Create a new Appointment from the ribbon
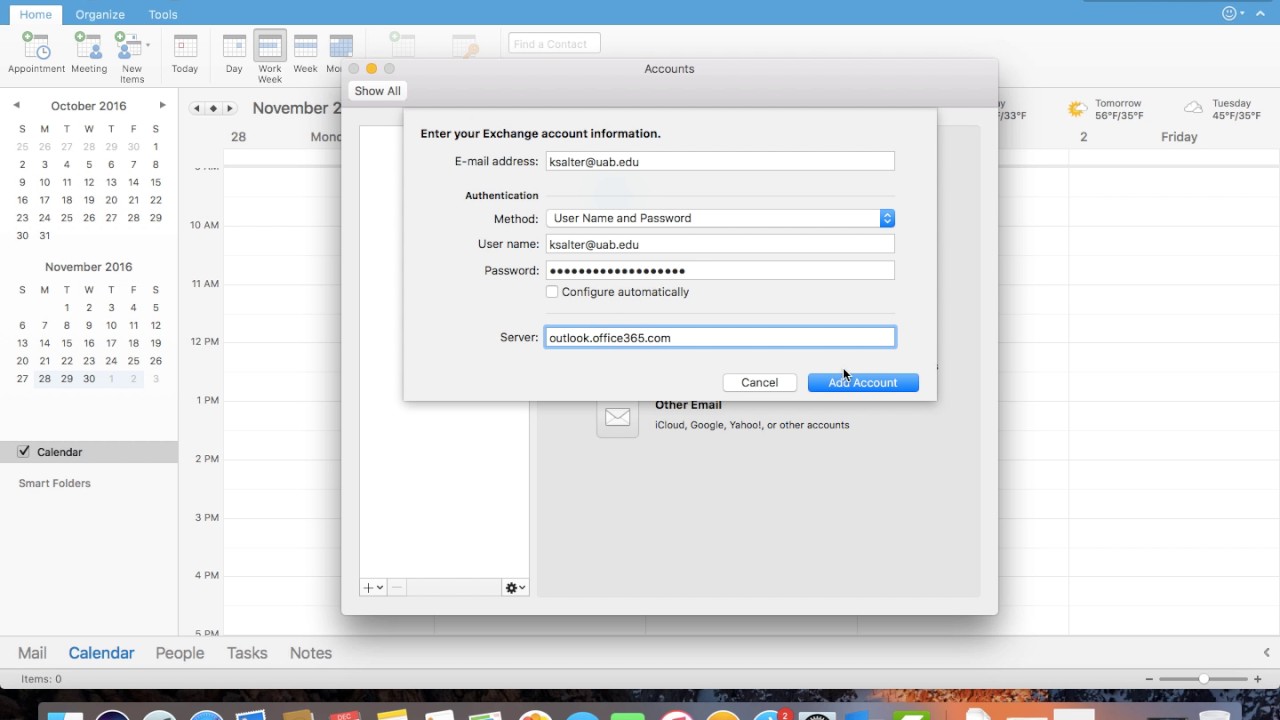 point(37,53)
